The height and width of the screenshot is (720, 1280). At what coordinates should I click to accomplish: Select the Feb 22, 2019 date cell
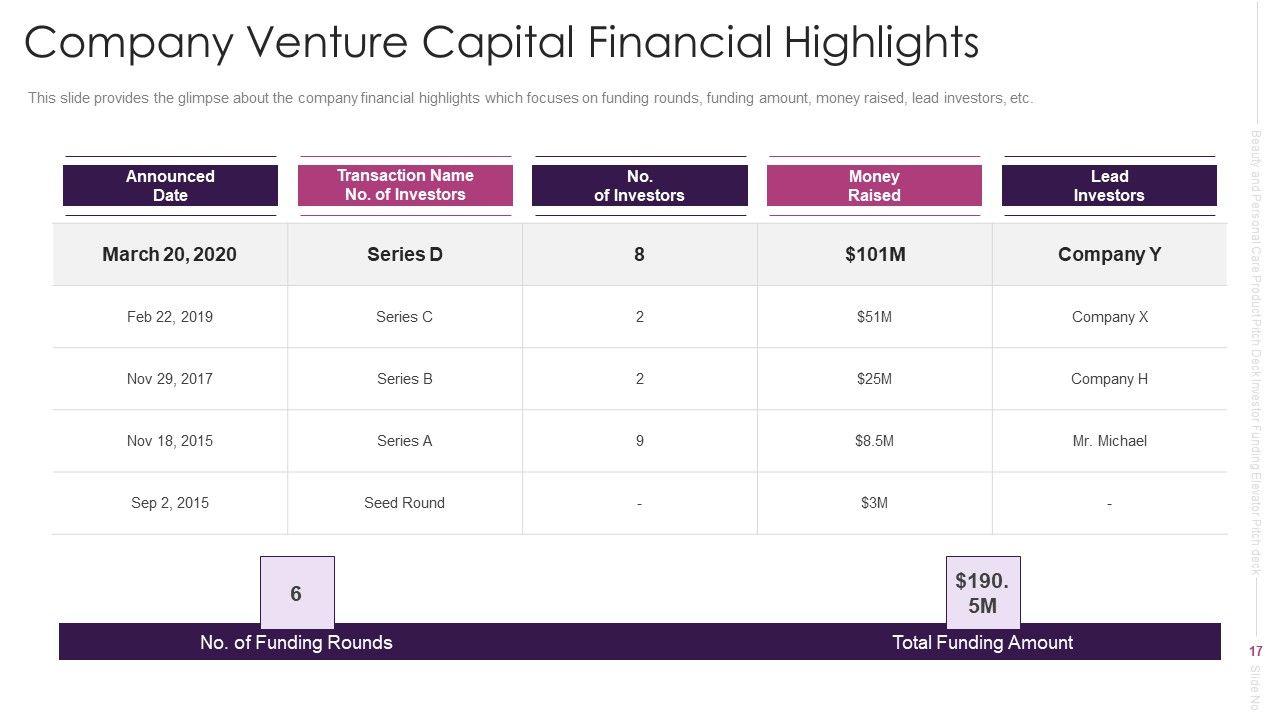point(170,317)
